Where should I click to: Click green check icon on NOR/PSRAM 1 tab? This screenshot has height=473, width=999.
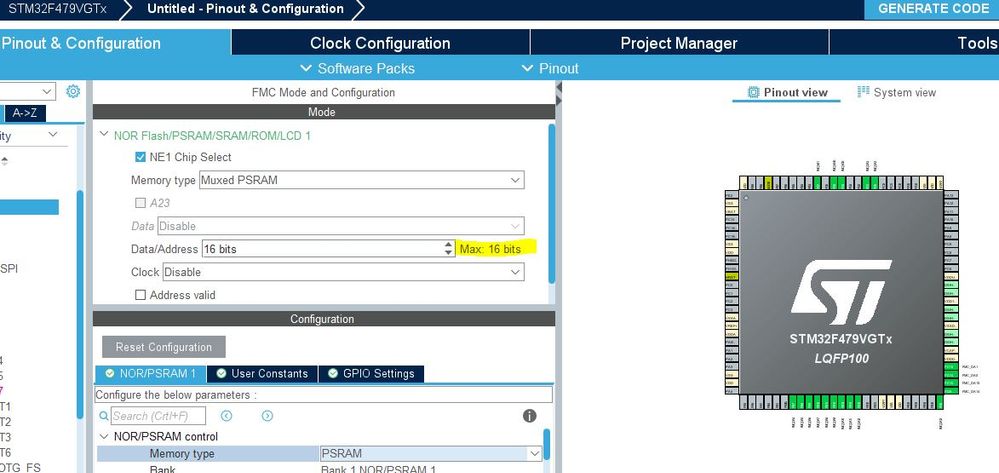(110, 374)
